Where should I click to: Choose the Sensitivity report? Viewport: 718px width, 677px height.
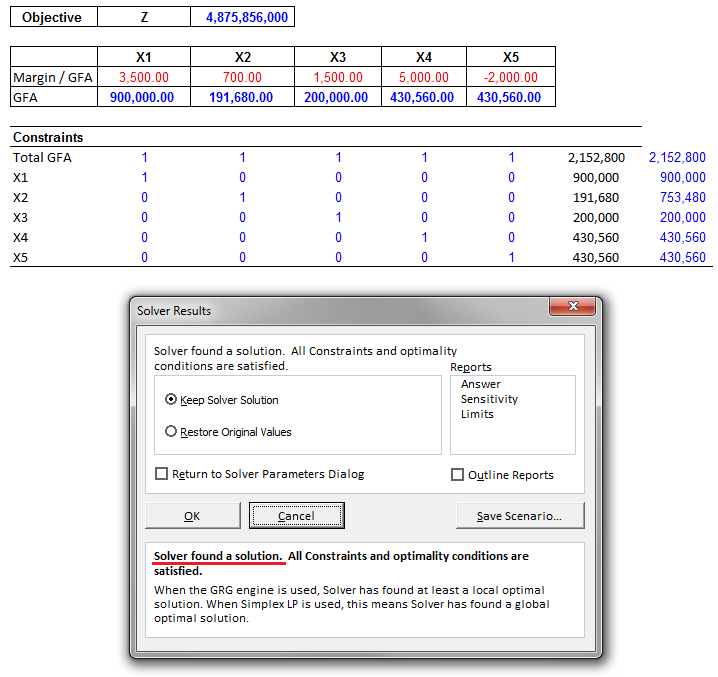489,399
